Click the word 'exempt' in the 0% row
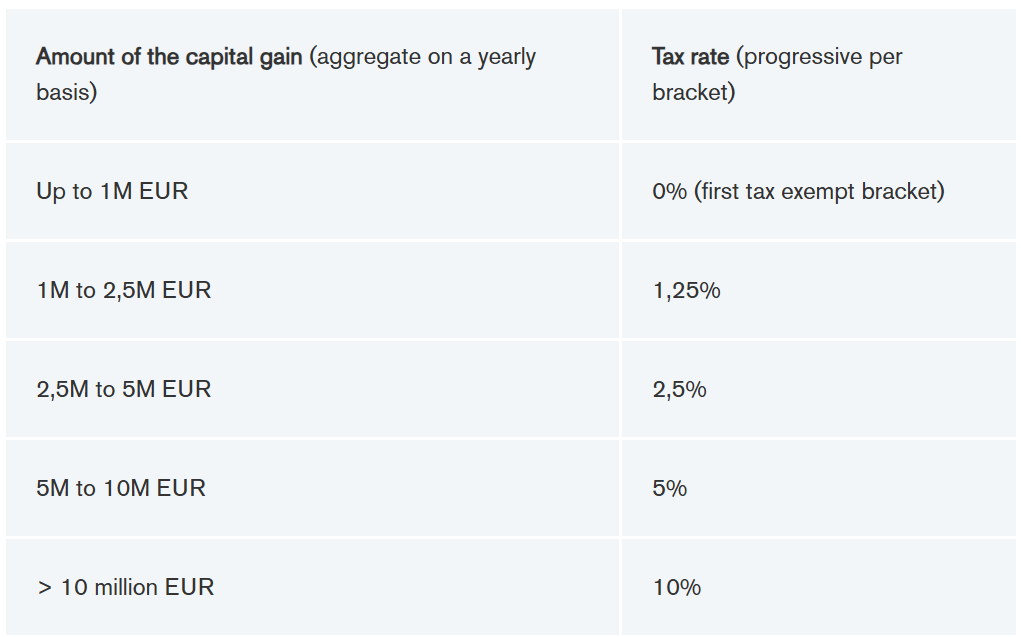 tap(816, 191)
